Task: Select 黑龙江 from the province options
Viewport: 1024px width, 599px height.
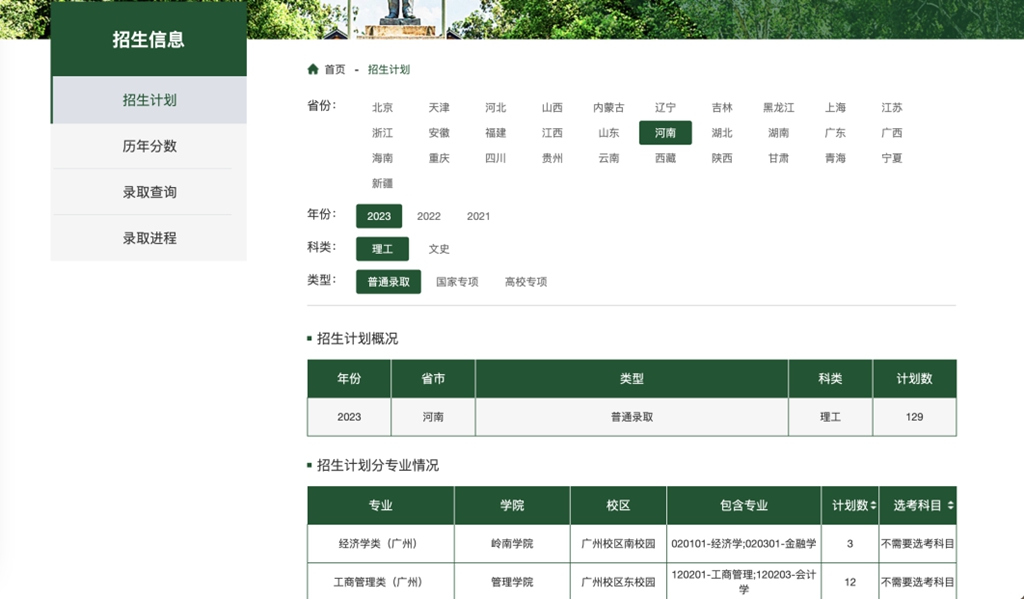Action: click(x=778, y=108)
